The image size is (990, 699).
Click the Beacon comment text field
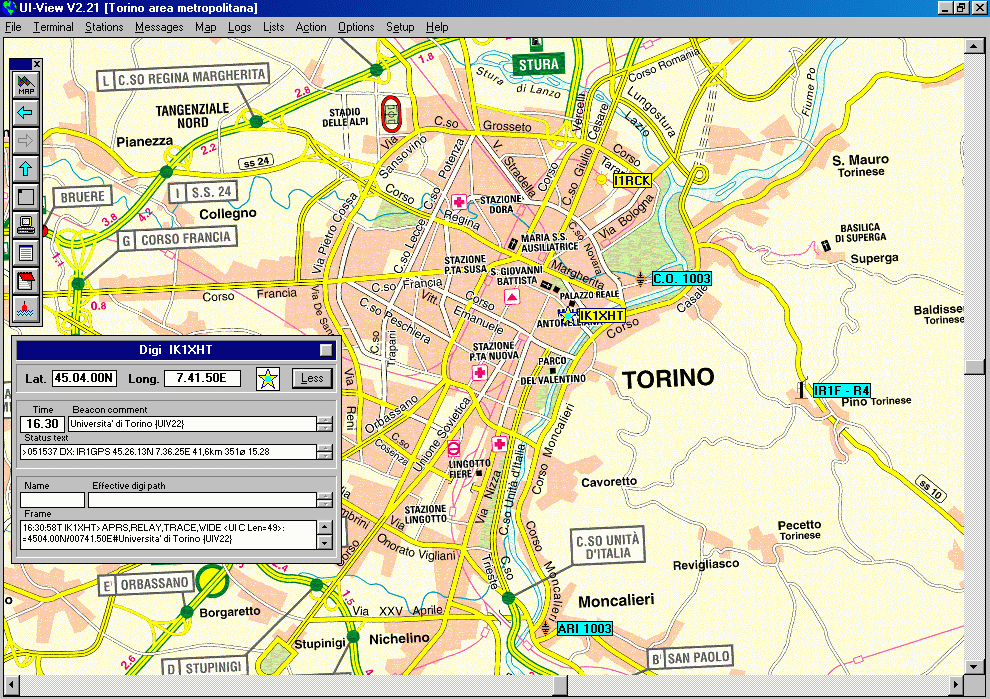point(192,424)
